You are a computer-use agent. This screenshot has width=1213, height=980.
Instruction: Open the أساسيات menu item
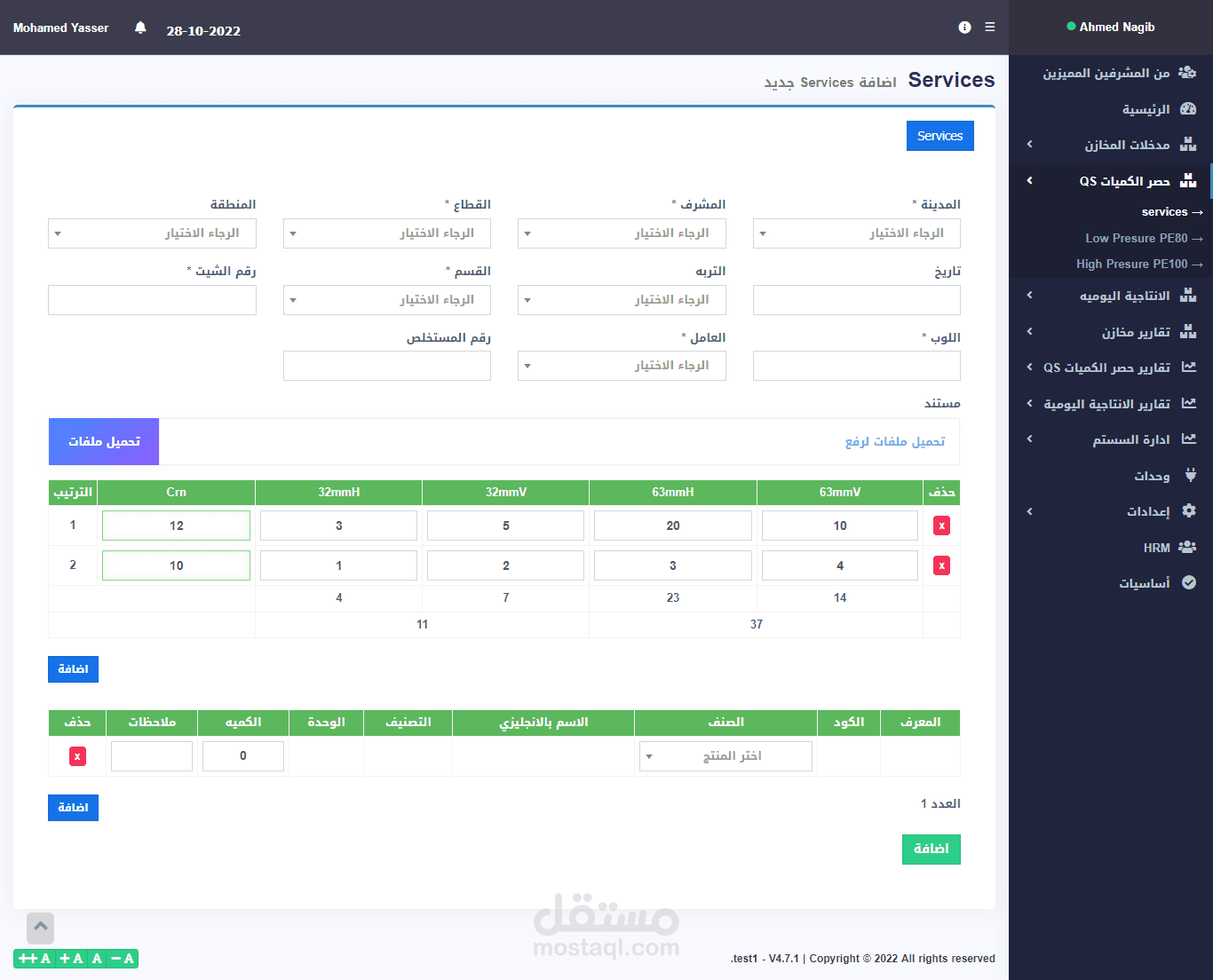(x=1144, y=583)
